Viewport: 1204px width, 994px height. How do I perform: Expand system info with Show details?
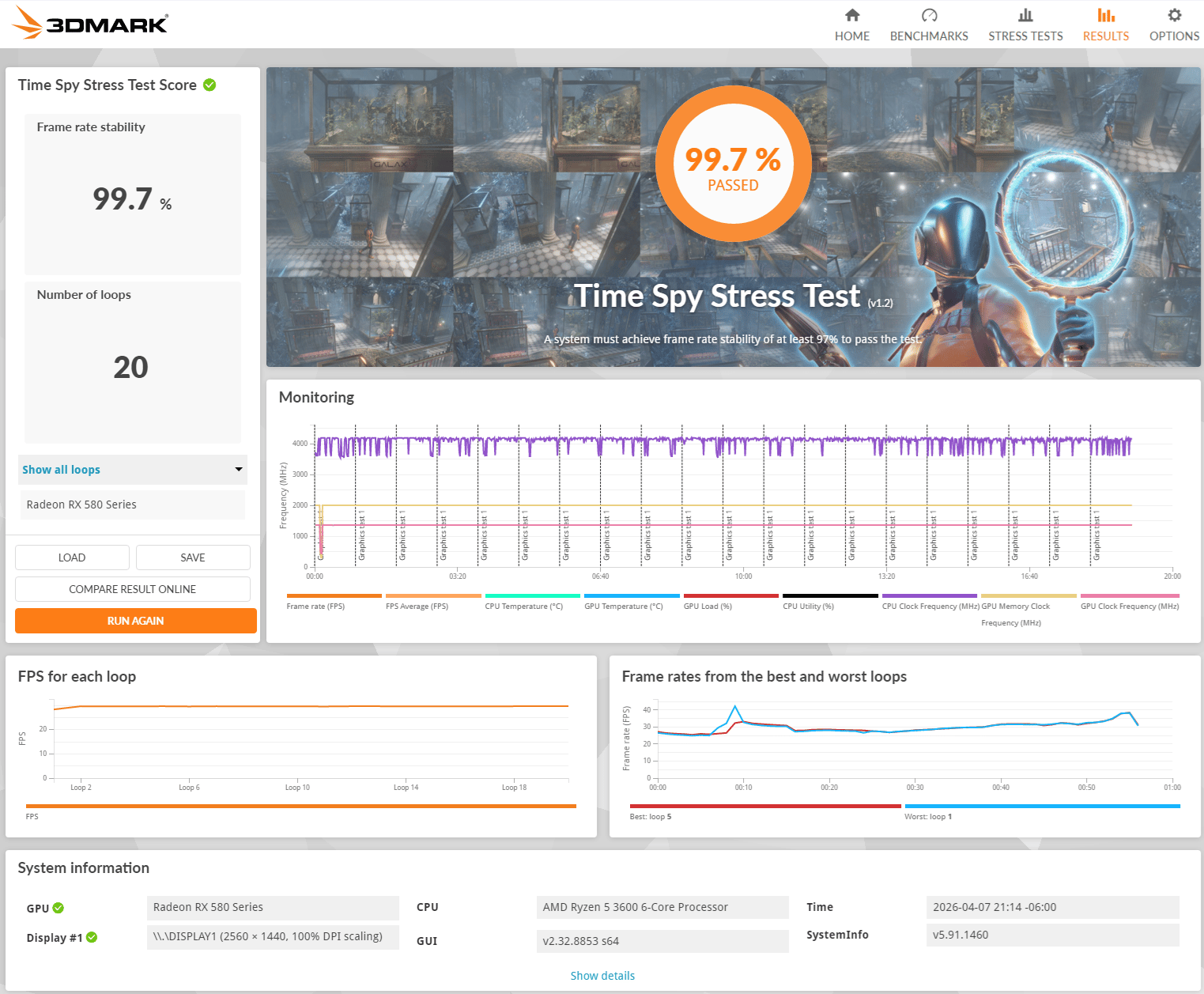pyautogui.click(x=602, y=976)
